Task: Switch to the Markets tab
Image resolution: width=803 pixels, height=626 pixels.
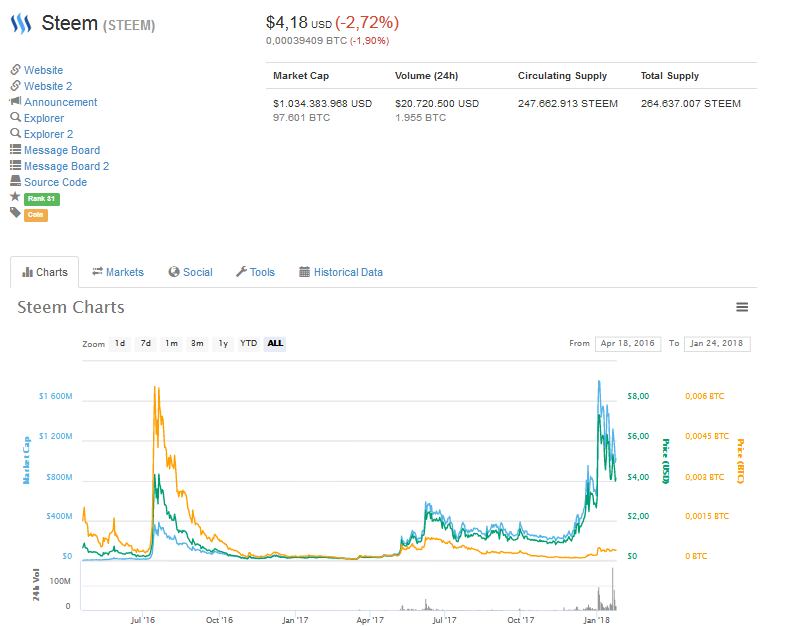Action: 118,272
